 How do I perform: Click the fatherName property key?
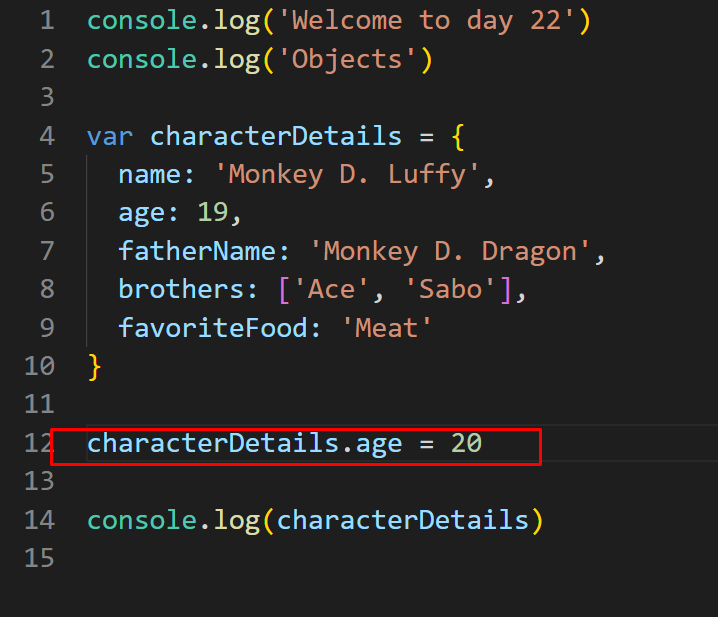point(197,251)
